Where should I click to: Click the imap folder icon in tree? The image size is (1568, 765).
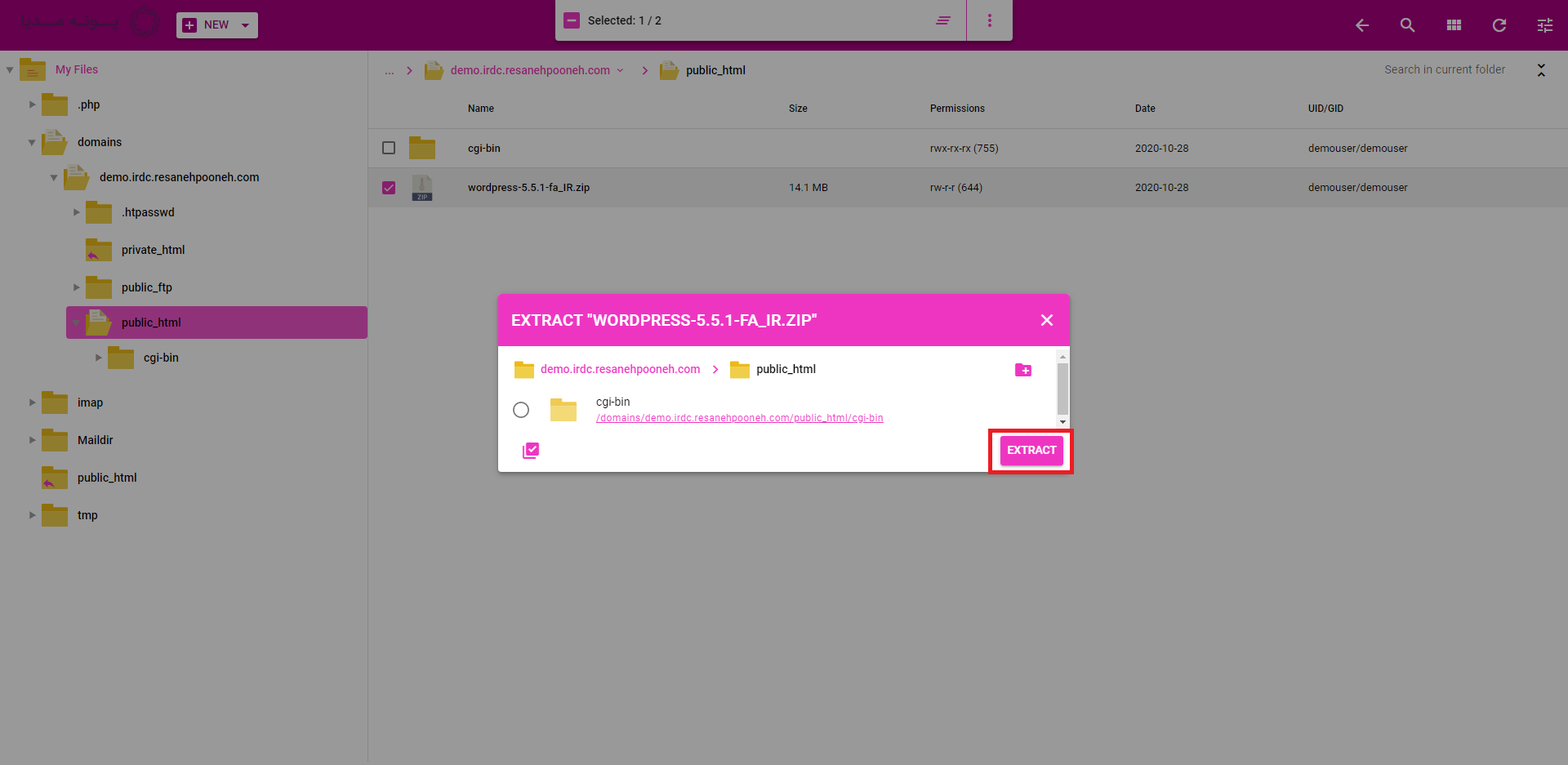[55, 403]
